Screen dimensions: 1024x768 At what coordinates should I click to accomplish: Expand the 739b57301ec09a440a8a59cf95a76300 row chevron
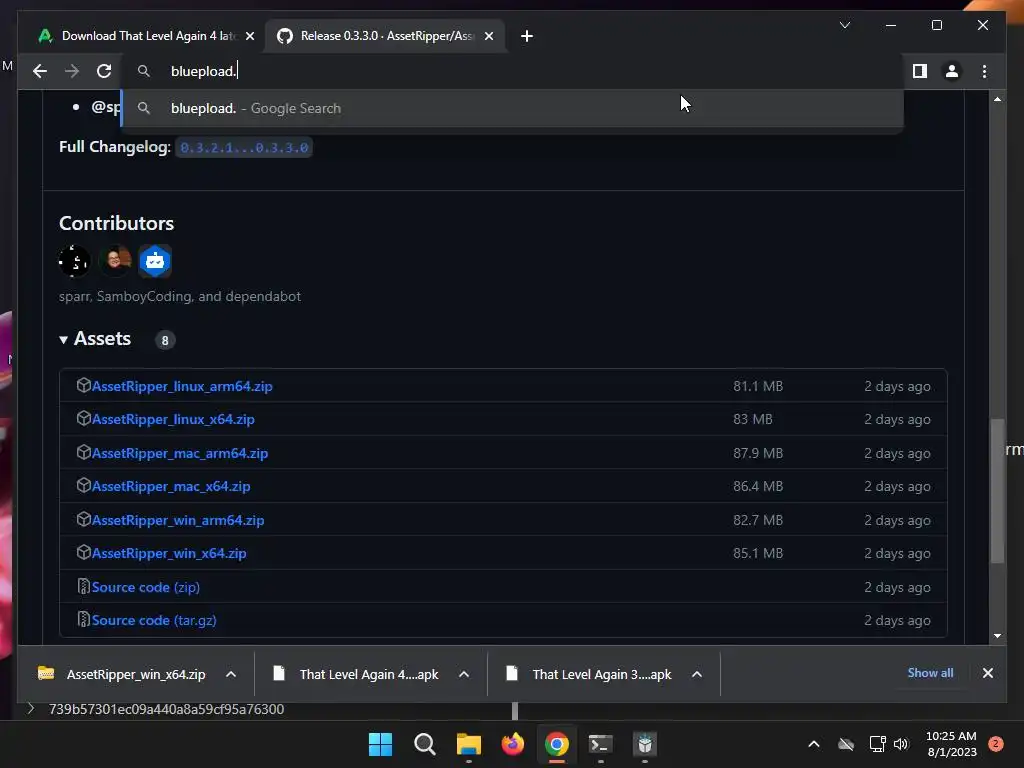[31, 709]
